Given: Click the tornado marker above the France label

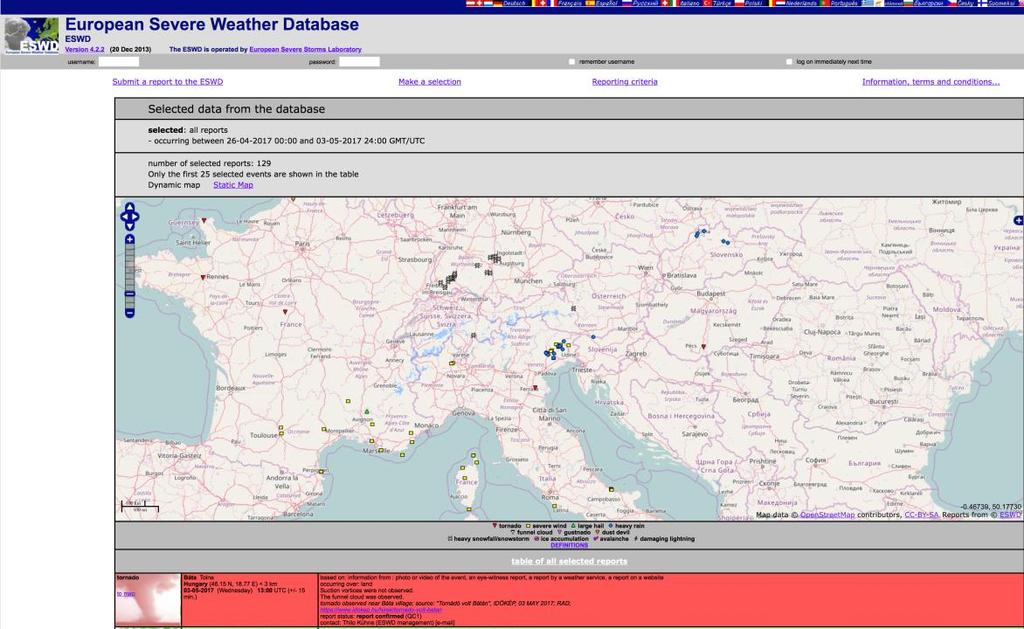Looking at the screenshot, I should [285, 312].
